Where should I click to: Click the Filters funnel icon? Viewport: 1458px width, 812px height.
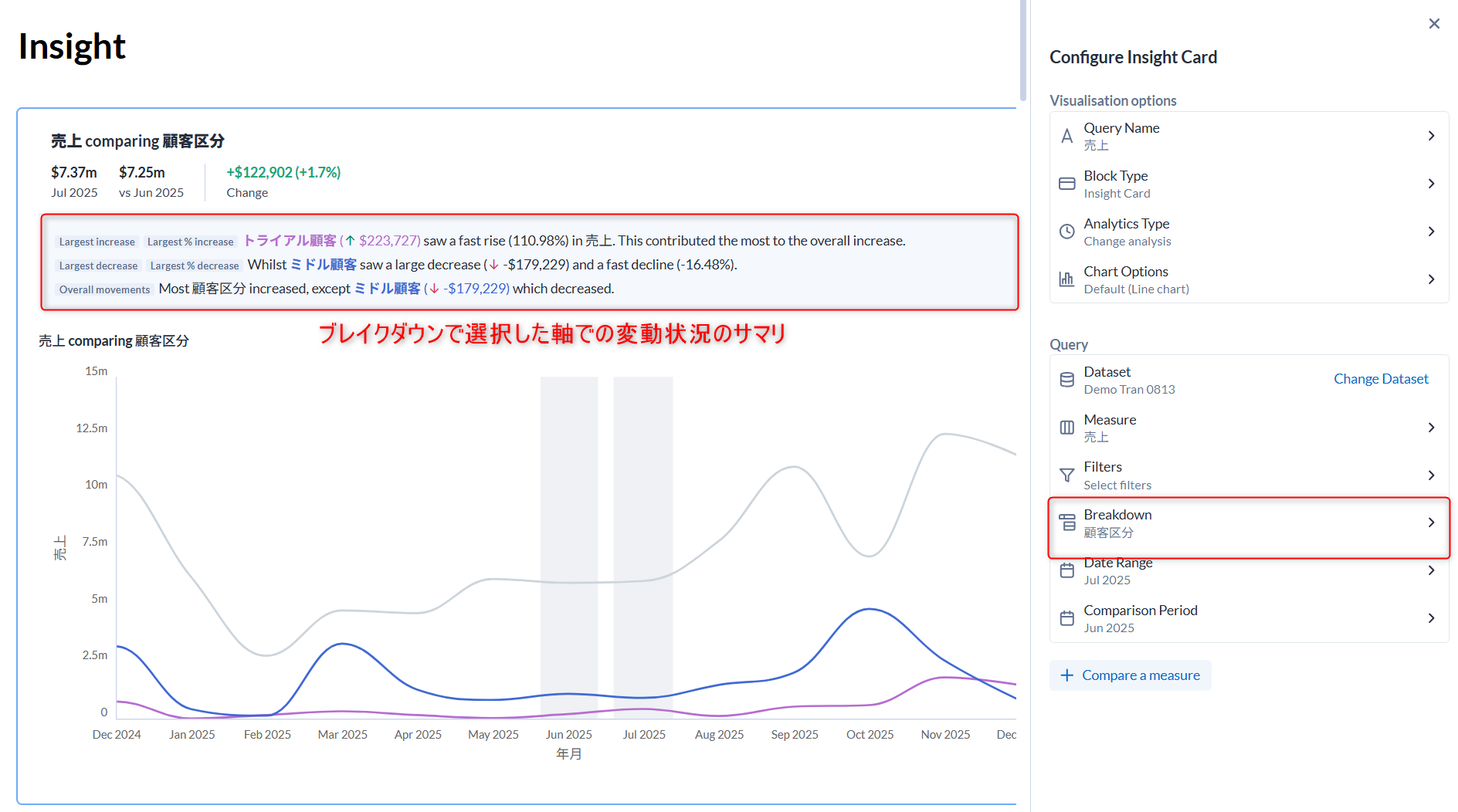[1066, 475]
